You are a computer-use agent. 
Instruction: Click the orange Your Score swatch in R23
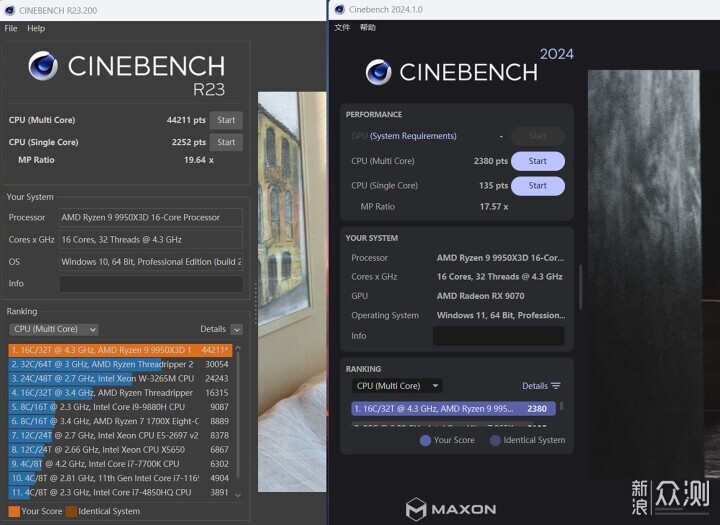(14, 511)
